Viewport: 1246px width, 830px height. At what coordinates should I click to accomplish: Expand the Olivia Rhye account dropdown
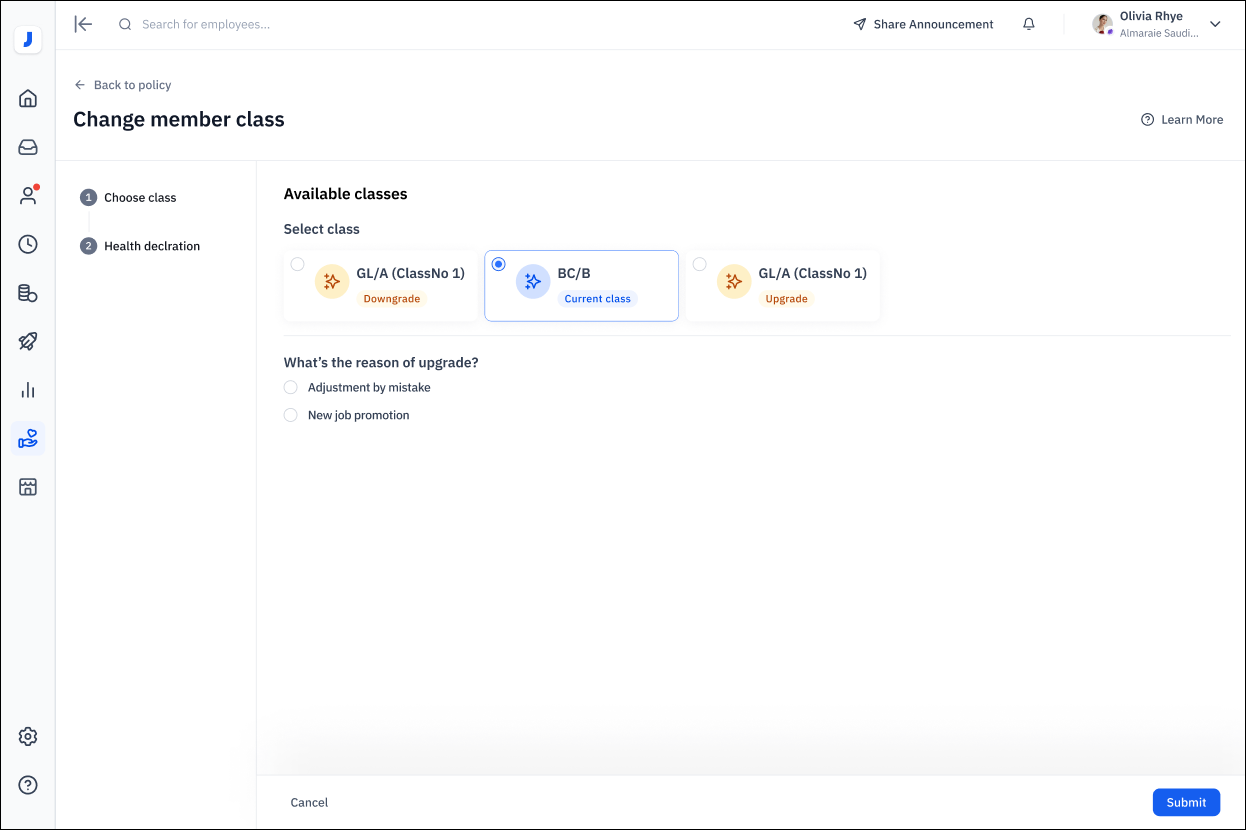[1215, 24]
